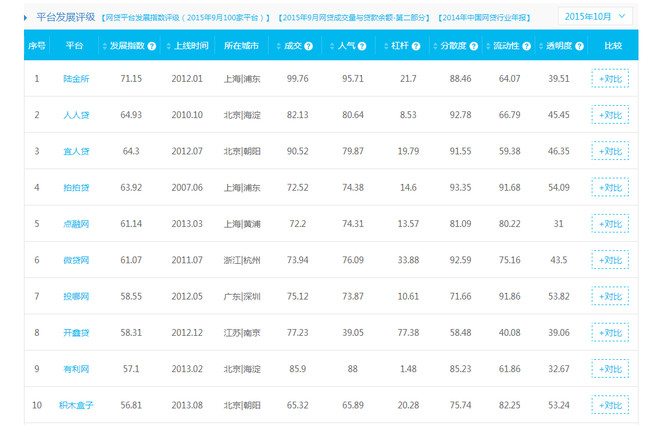
Task: Add 投哪网 to comparison with +对比
Action: 610,296
